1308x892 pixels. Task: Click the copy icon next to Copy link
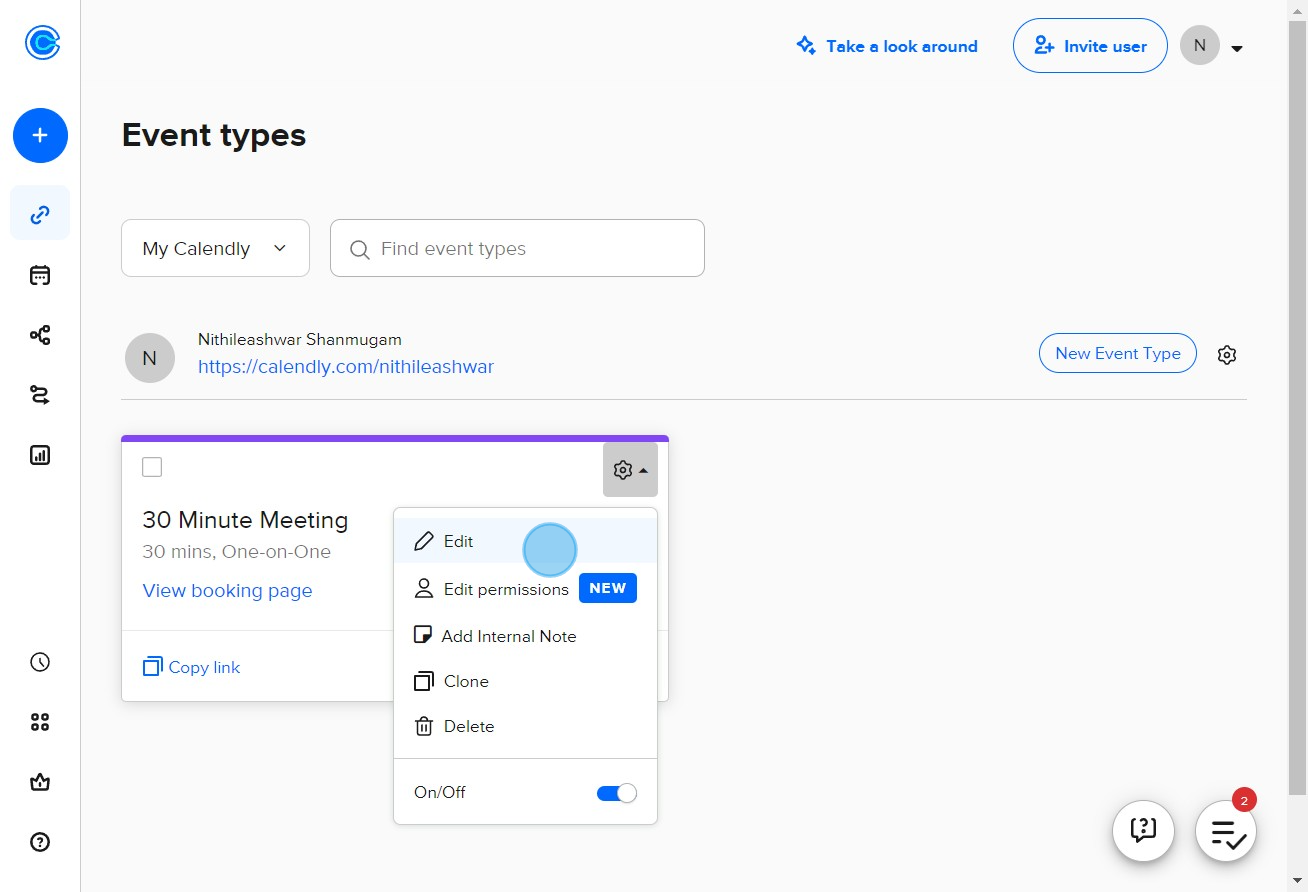[152, 667]
